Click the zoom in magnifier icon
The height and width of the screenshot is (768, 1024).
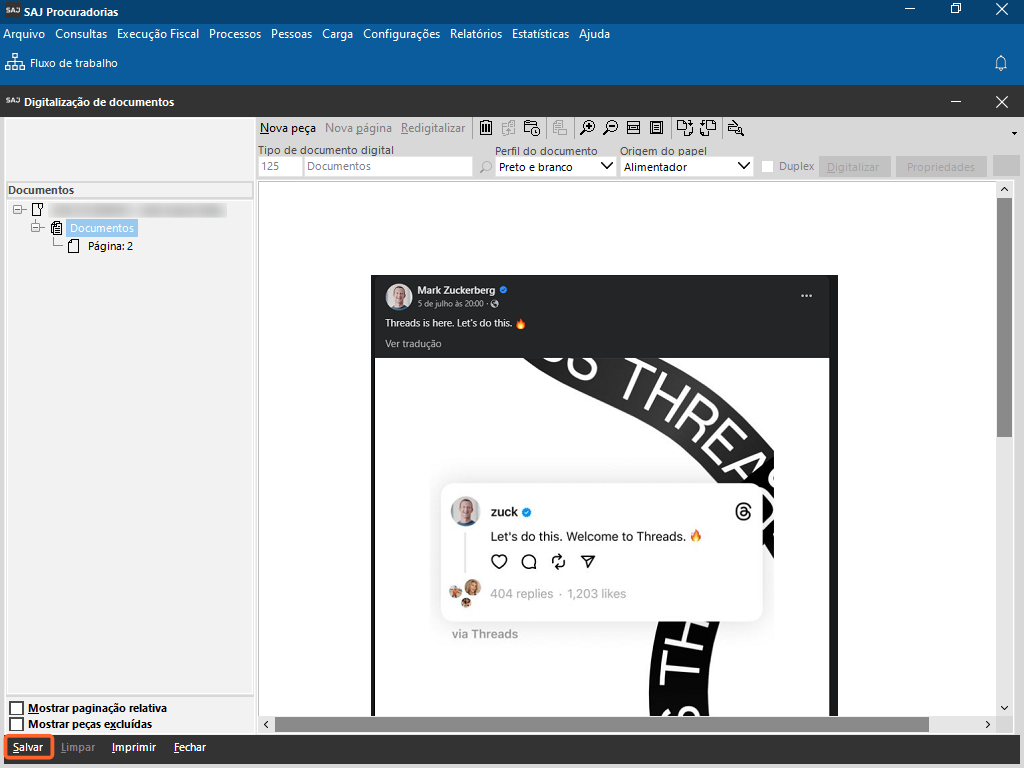pos(588,128)
